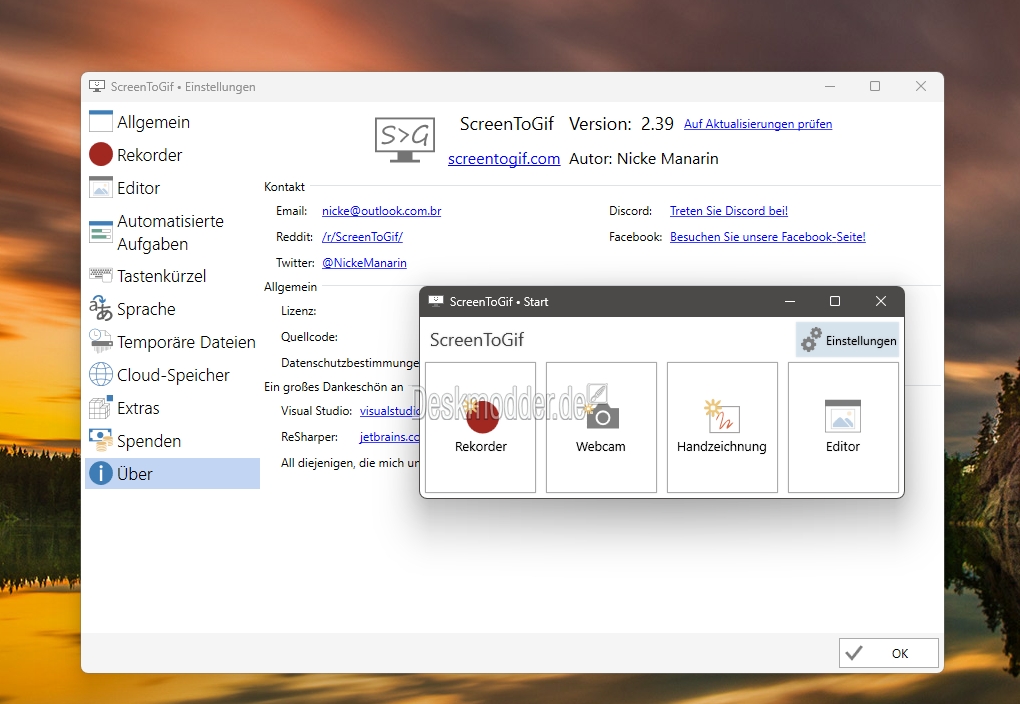Click the Quellcode: label

tap(310, 337)
